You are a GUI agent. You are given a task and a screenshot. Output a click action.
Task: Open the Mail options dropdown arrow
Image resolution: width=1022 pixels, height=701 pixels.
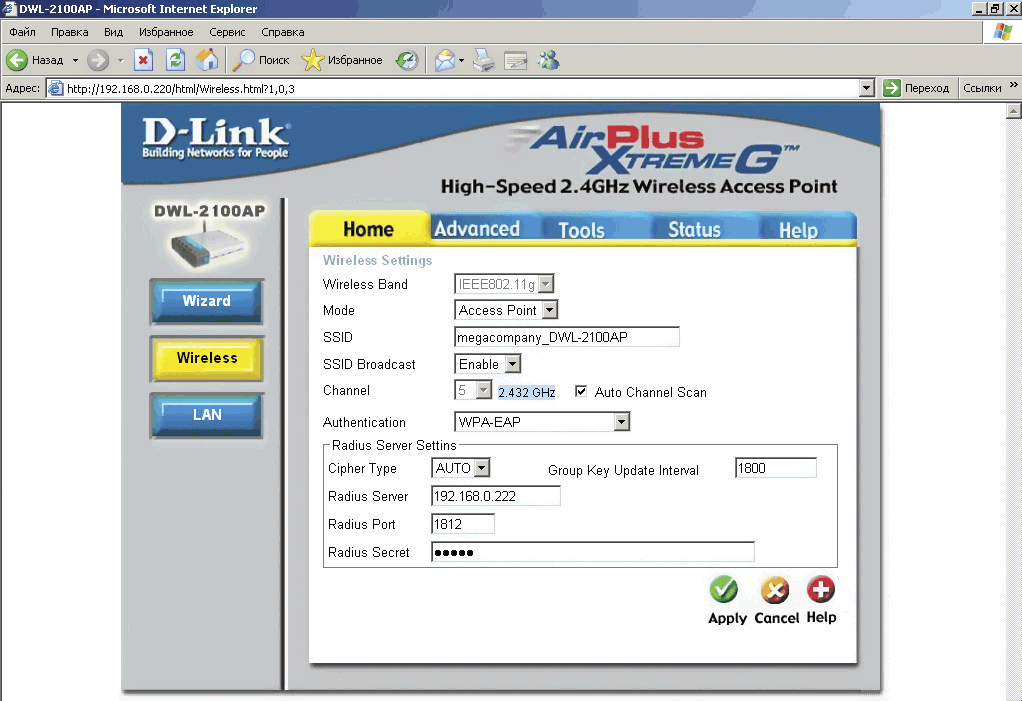click(461, 61)
